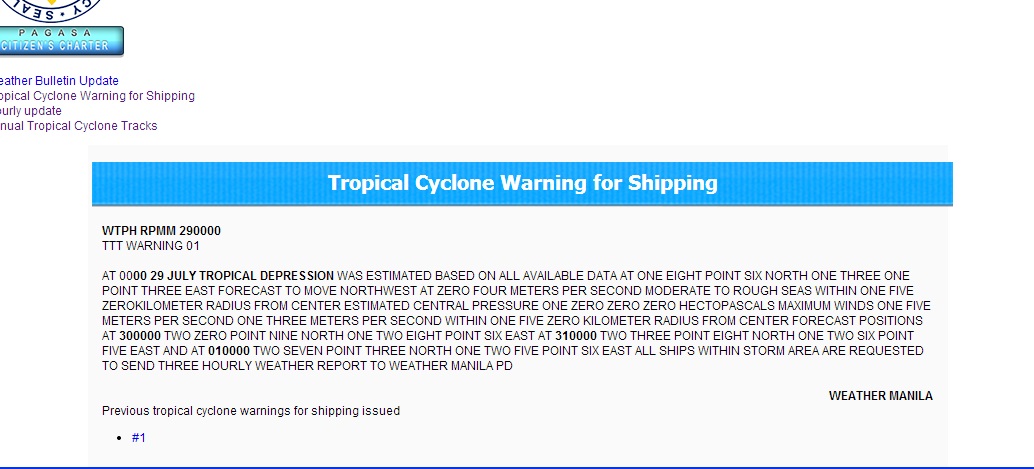
Task: Open Annual Tropical Cyclone Tracks link
Action: click(78, 126)
